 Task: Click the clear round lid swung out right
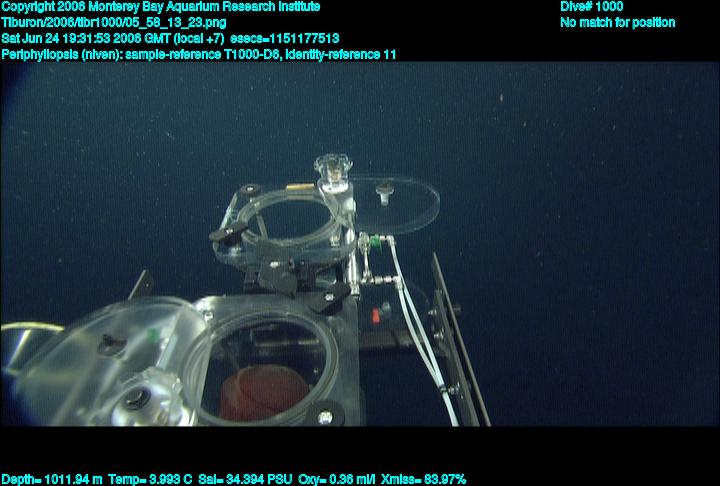(400, 199)
